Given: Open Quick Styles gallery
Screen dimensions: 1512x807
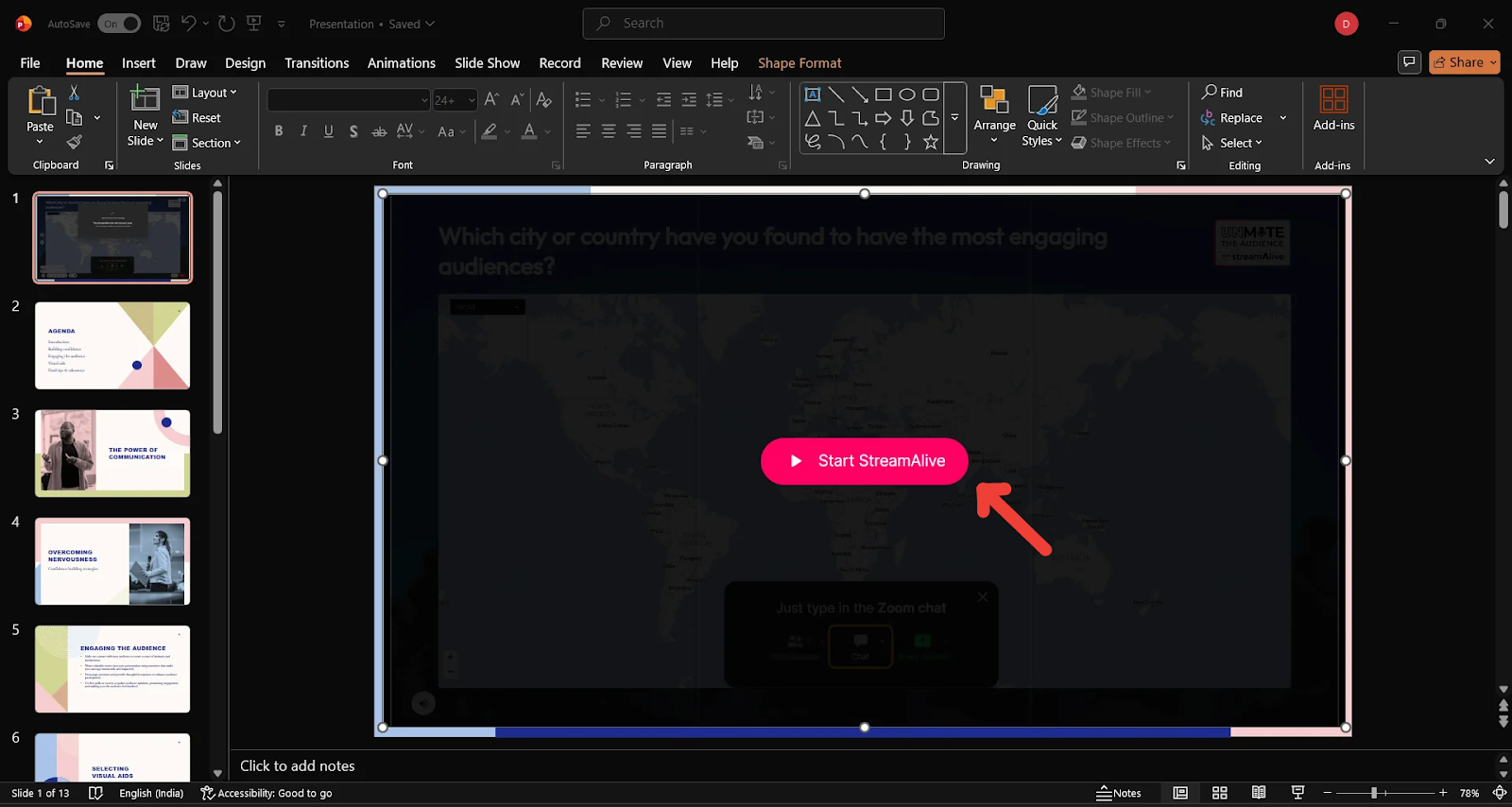Looking at the screenshot, I should (x=1042, y=115).
